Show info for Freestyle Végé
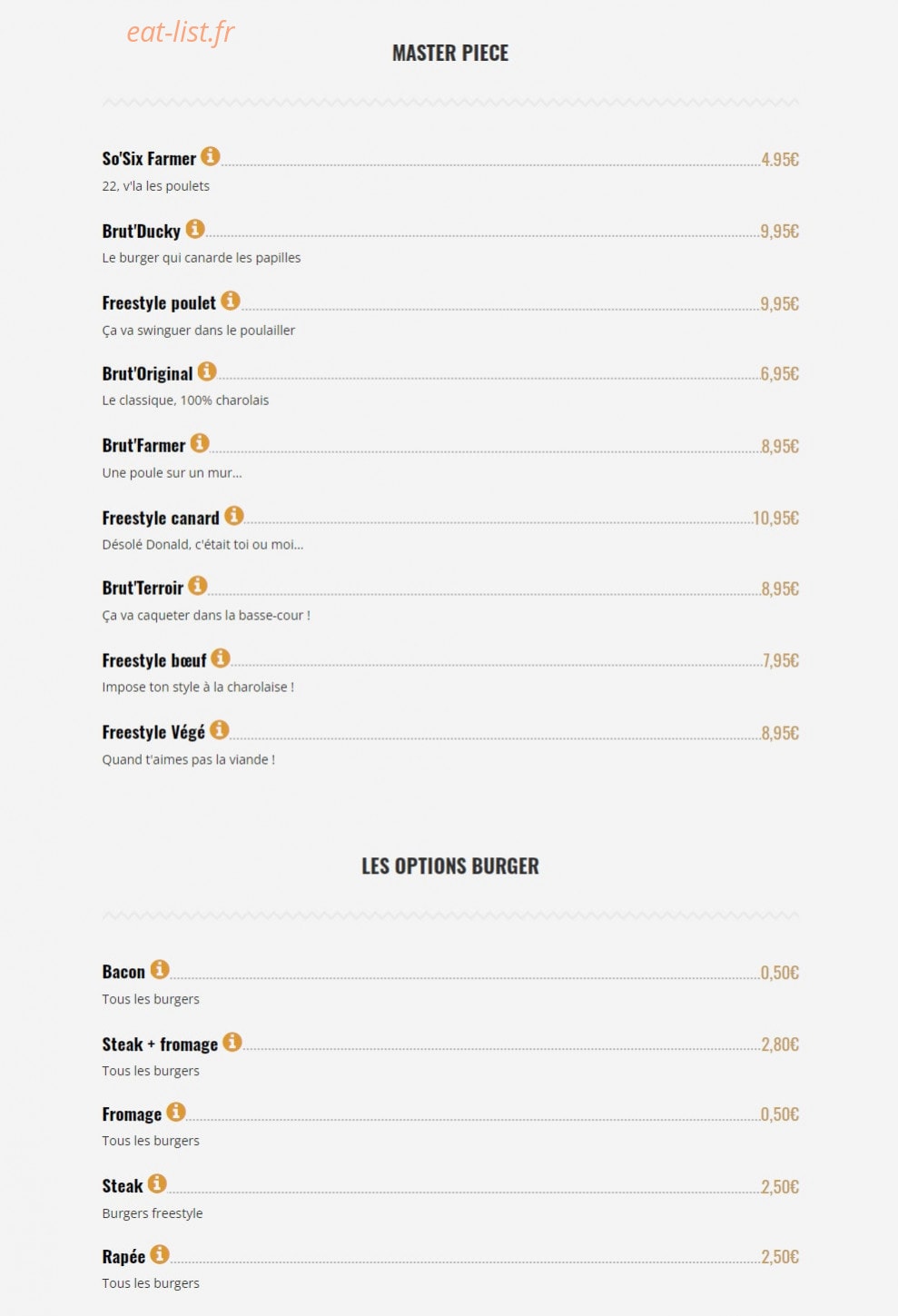This screenshot has width=898, height=1316. [x=220, y=730]
